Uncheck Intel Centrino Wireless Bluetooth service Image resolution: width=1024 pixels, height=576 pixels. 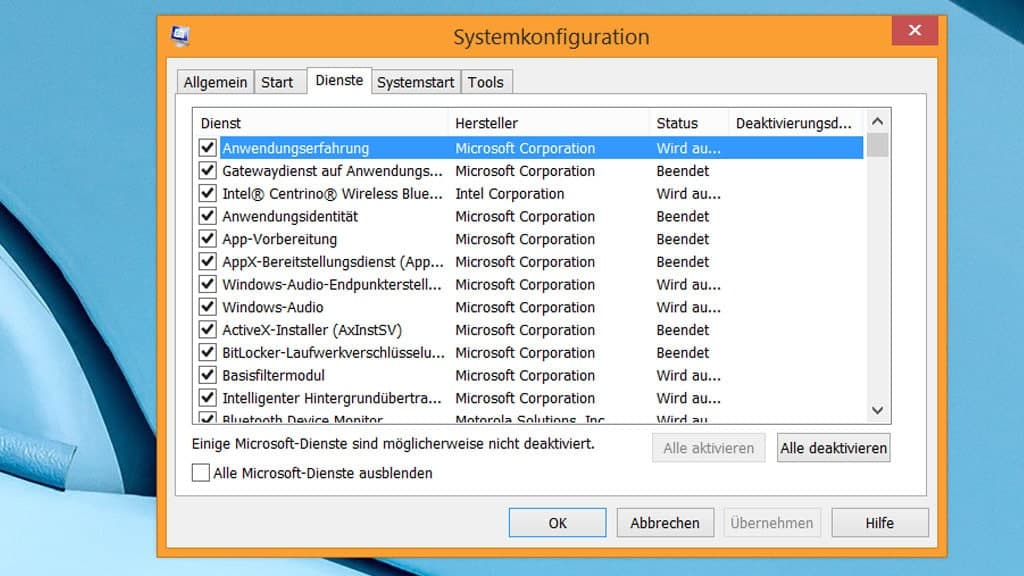pos(208,193)
